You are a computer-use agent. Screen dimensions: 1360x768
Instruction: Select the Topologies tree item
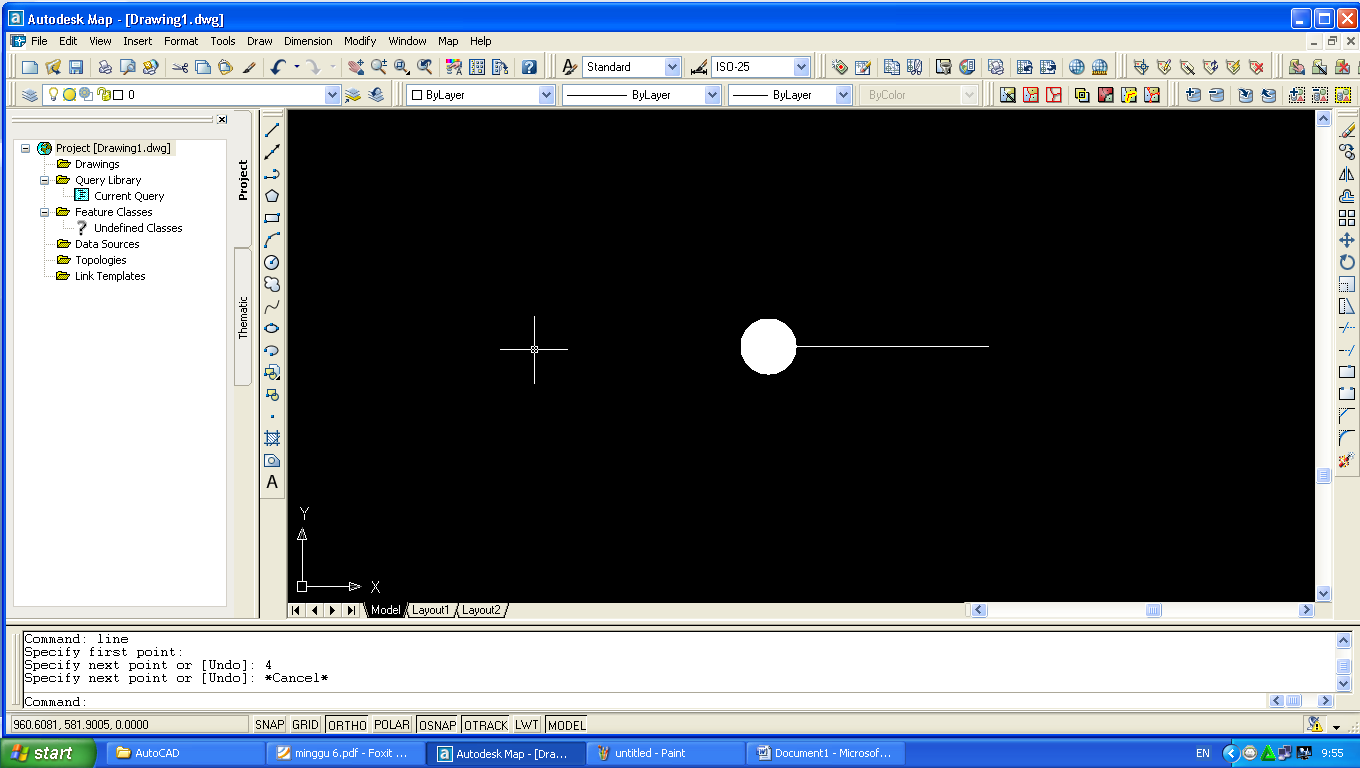(x=100, y=260)
